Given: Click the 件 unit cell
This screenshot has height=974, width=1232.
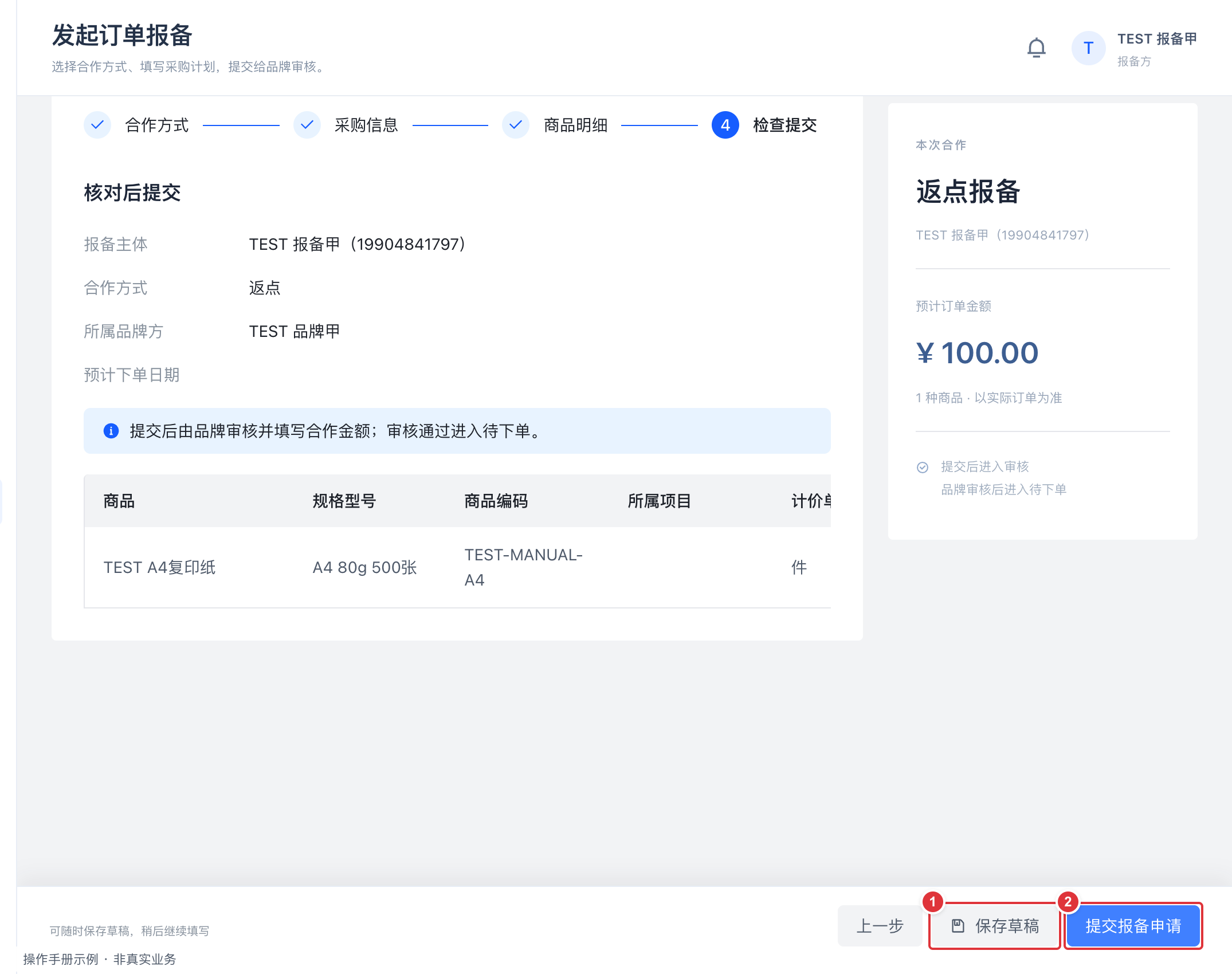Looking at the screenshot, I should 799,568.
